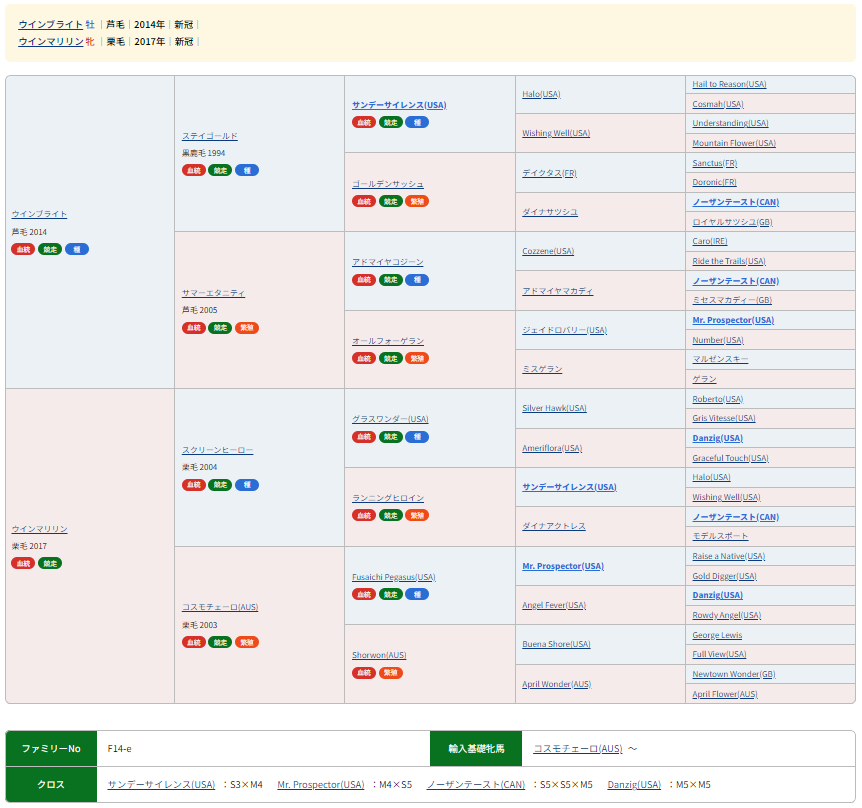Open the 種 badge under Fusaichi Pegasus(USA)

[417, 594]
